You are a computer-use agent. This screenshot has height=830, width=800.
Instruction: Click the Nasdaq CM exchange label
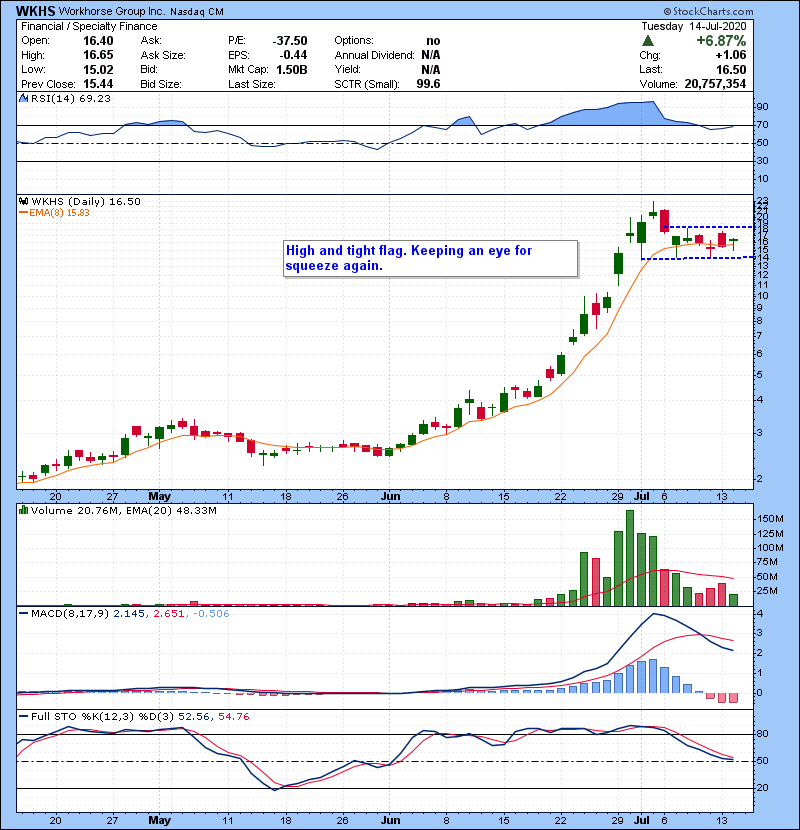(x=197, y=12)
